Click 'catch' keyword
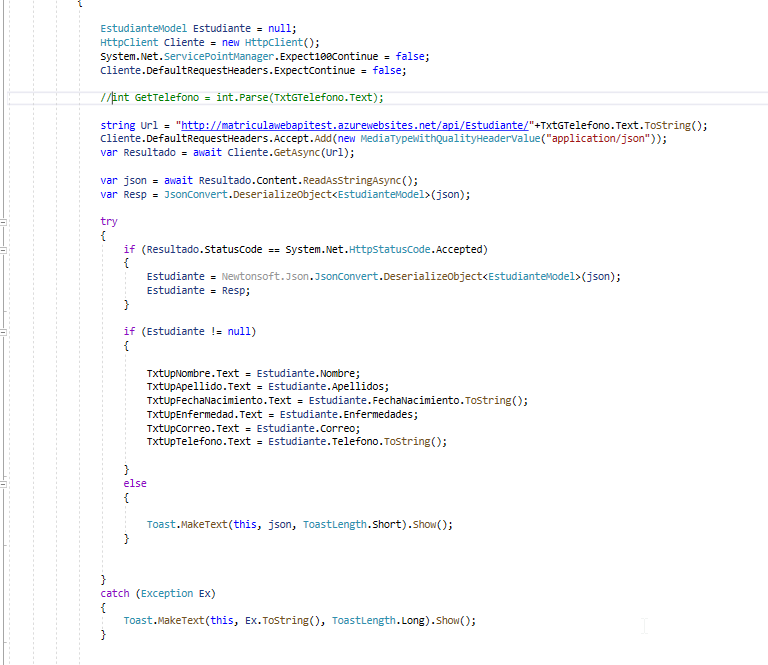This screenshot has height=665, width=768. coord(115,594)
